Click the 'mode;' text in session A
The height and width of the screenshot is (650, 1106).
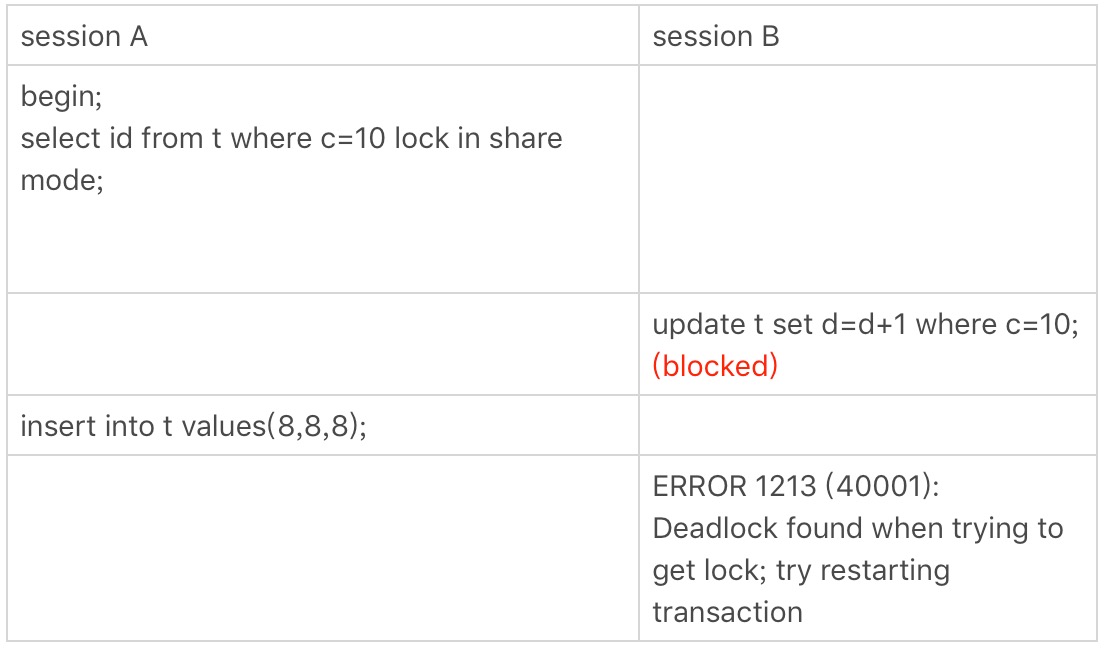pyautogui.click(x=62, y=180)
